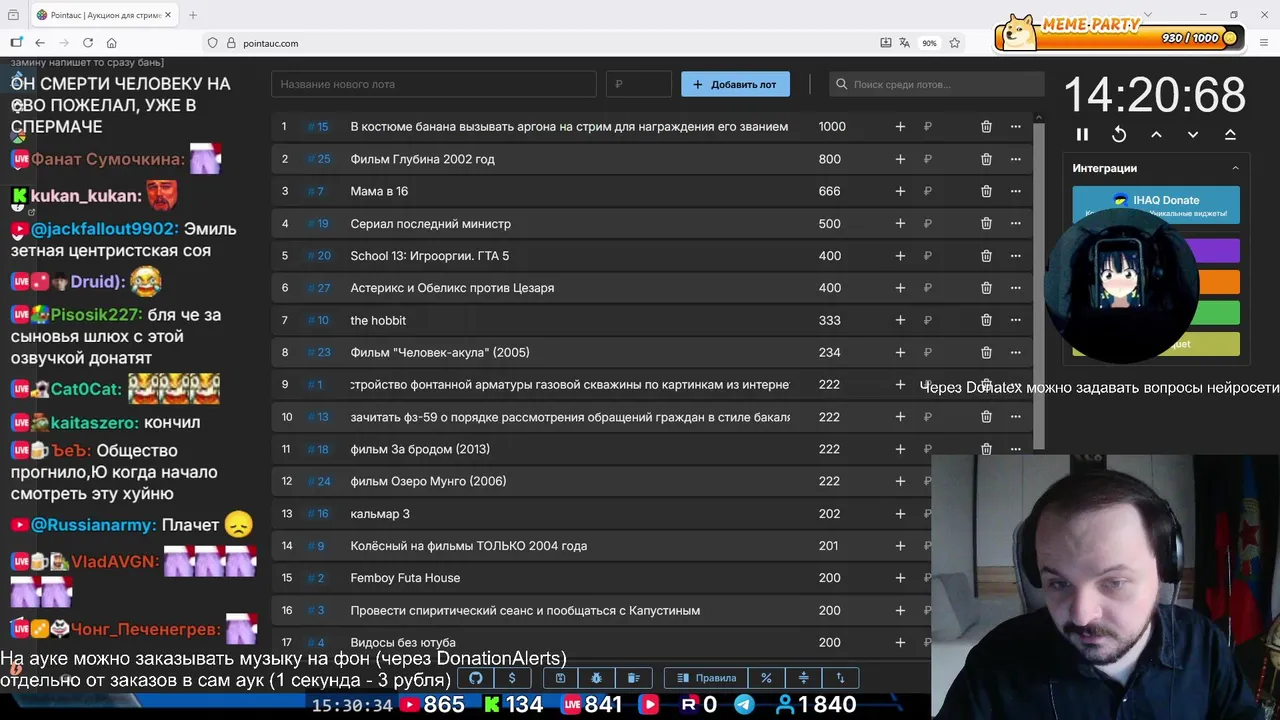Select lot Колёсный на фильмы ТОЛЬКО 2004 года

tap(468, 546)
